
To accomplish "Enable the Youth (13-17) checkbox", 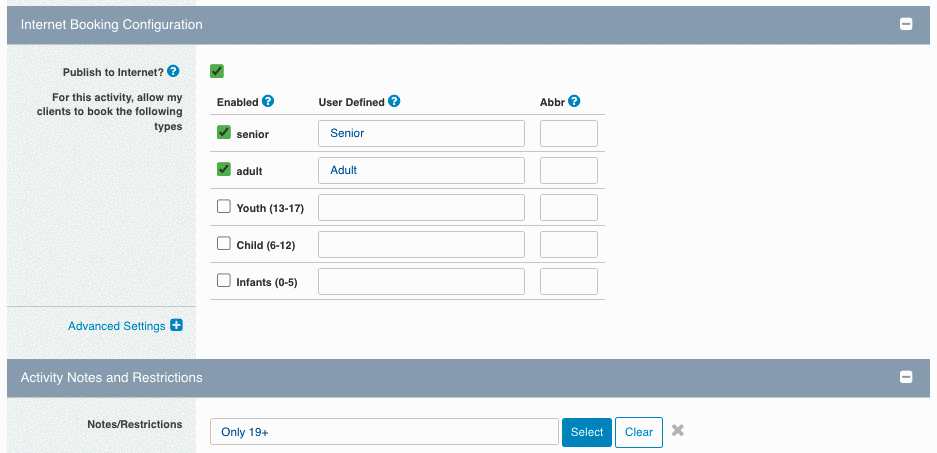I will (x=223, y=207).
